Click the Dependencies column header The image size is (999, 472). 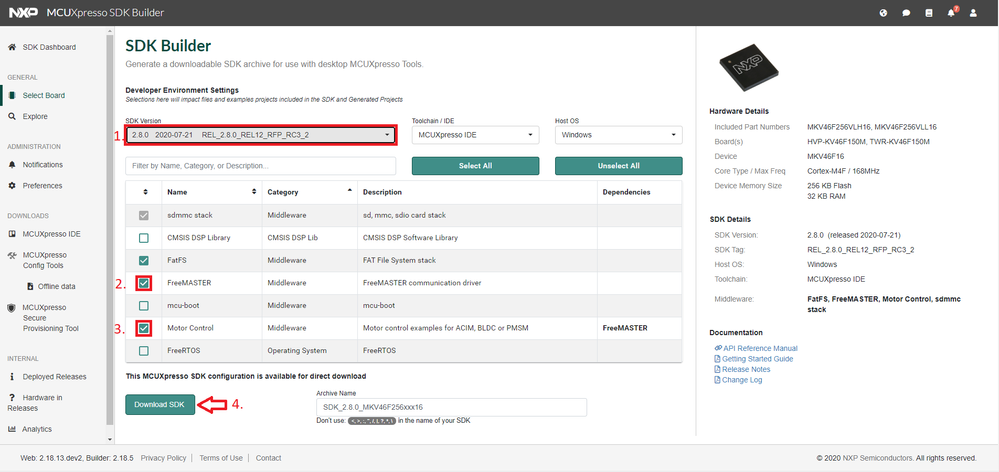coord(626,192)
